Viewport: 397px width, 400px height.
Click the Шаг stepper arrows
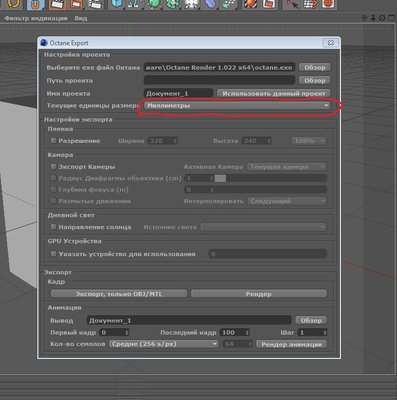[x=325, y=332]
